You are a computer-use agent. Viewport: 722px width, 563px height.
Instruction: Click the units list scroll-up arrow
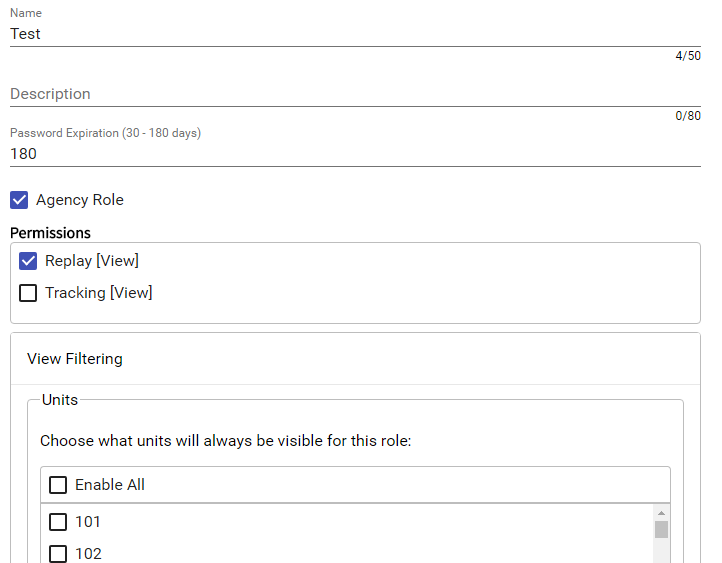pos(661,513)
